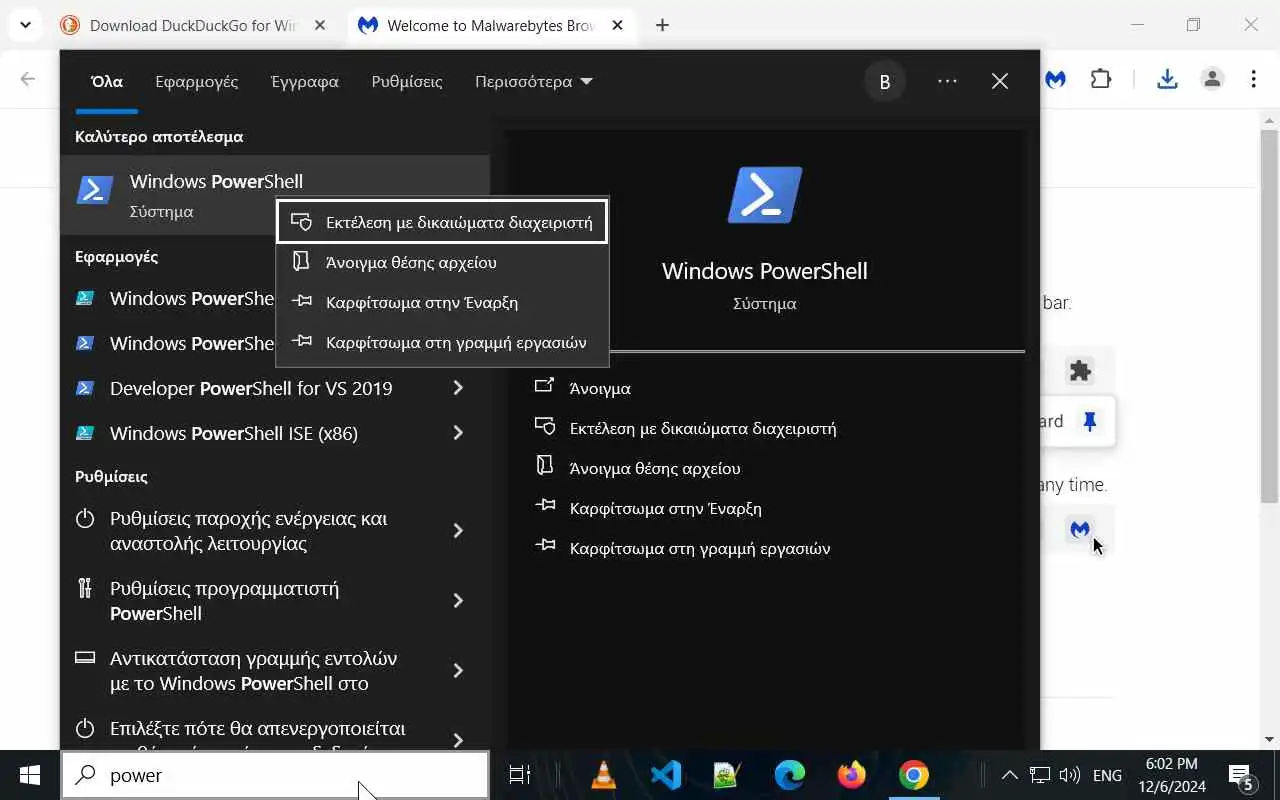Switch to the Ρυθμίσεις search tab
This screenshot has width=1280, height=800.
[x=407, y=82]
